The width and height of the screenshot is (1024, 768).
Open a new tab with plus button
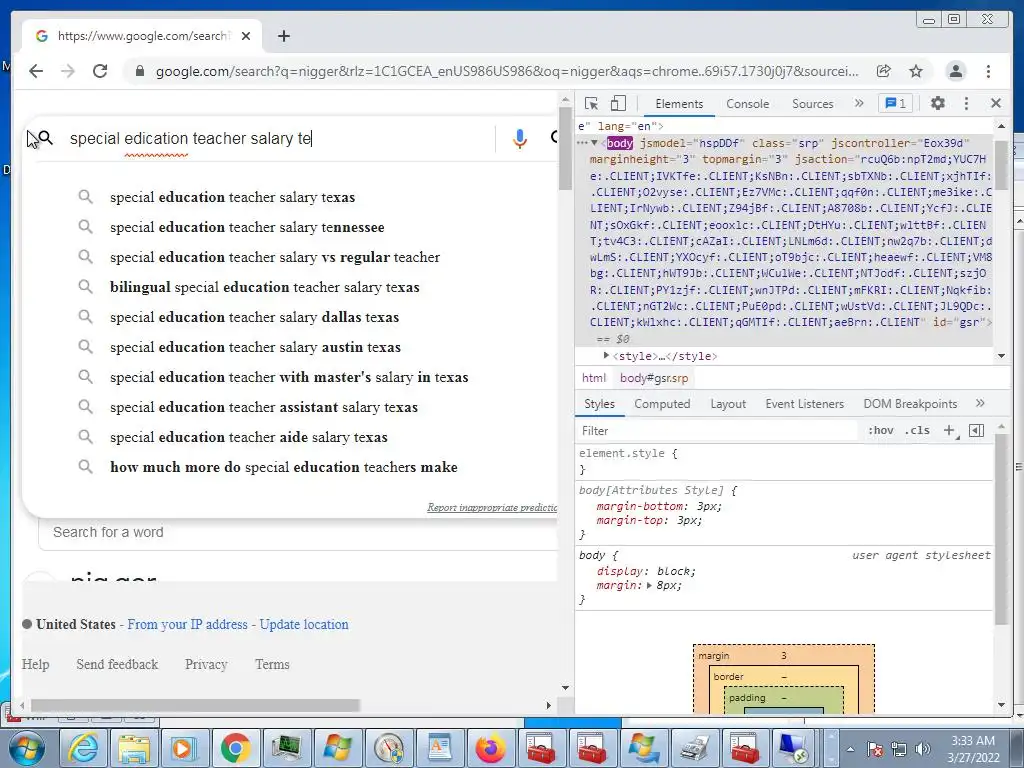[283, 36]
